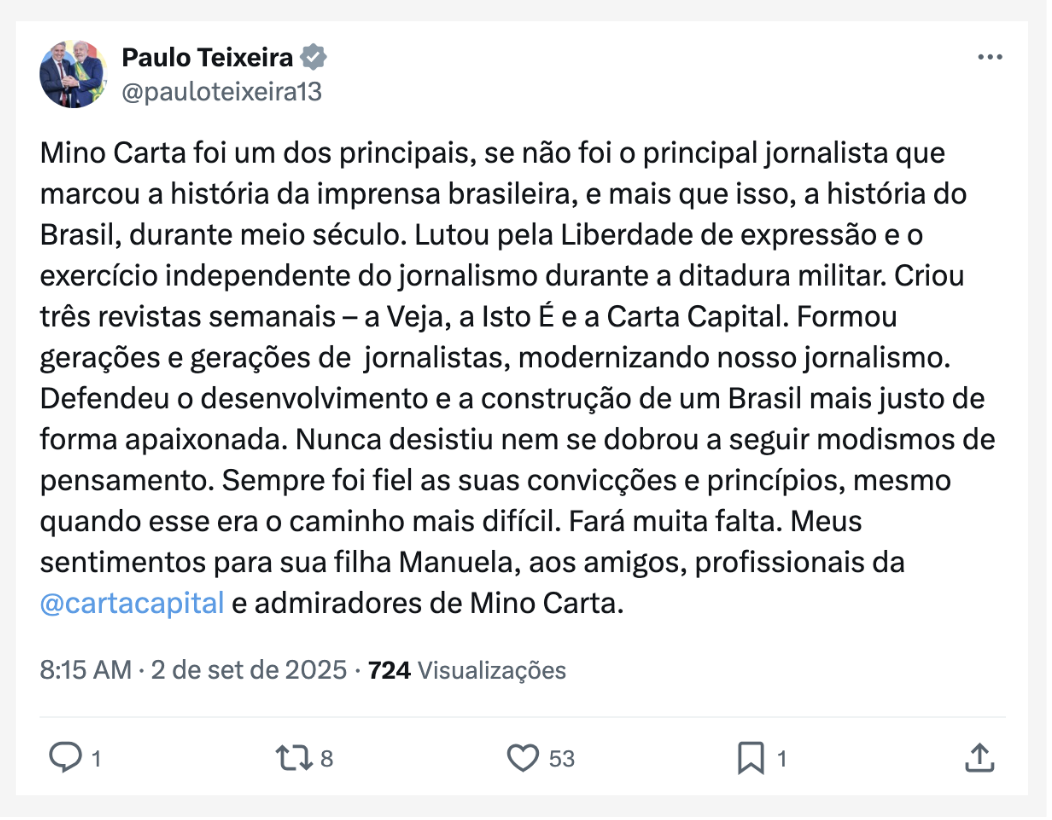Screen dimensions: 1052x820
Task: Open the @pauloteixeira13 handle link
Action: point(221,92)
